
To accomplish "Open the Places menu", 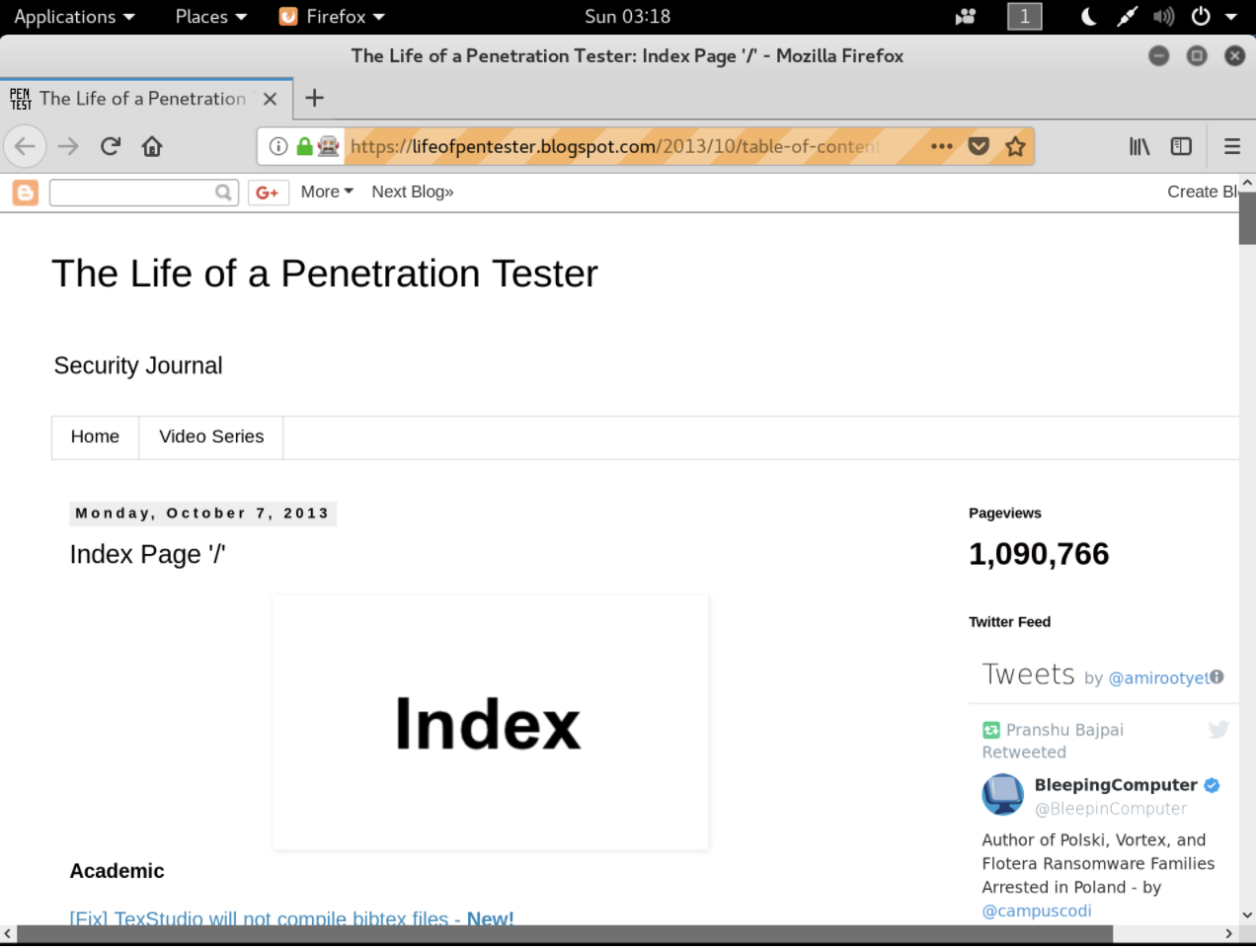I will click(x=210, y=17).
